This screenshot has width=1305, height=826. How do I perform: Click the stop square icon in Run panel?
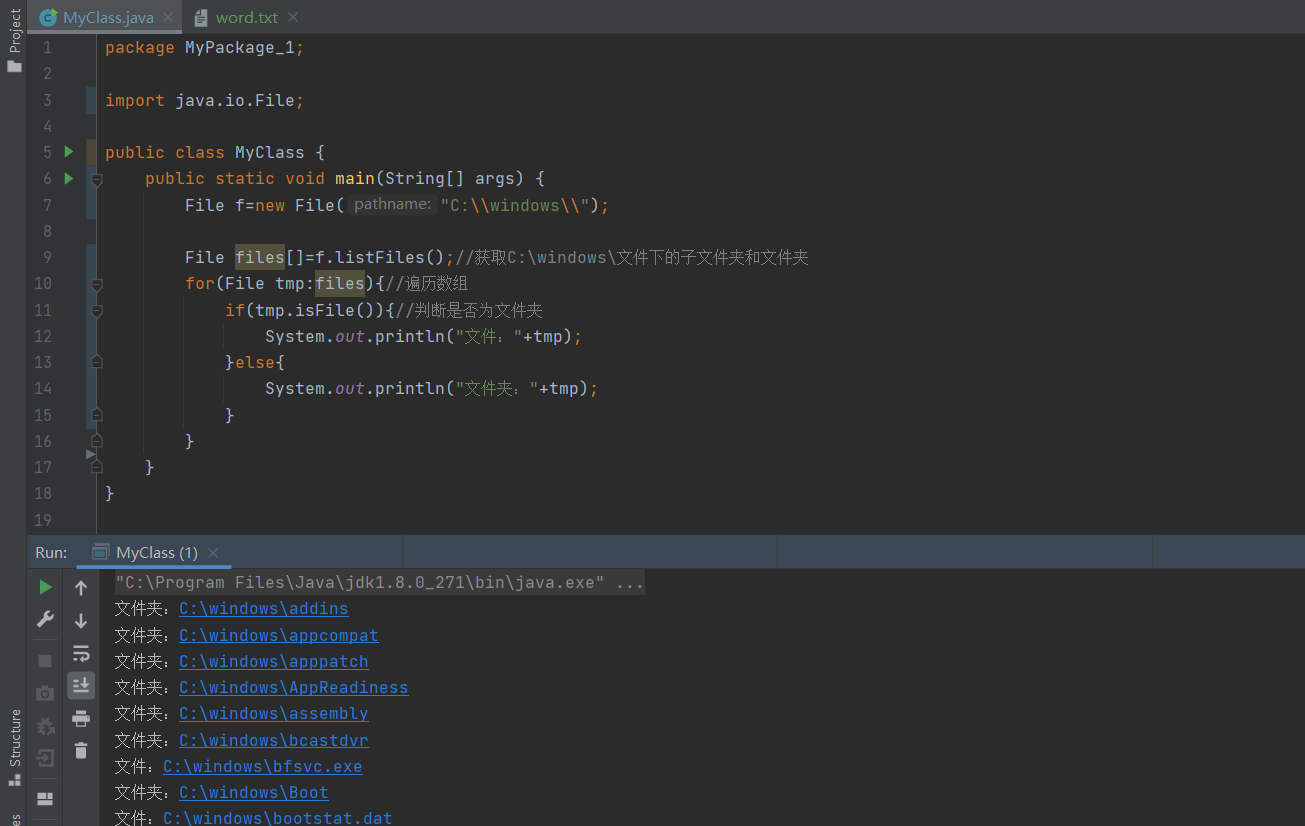click(x=45, y=661)
